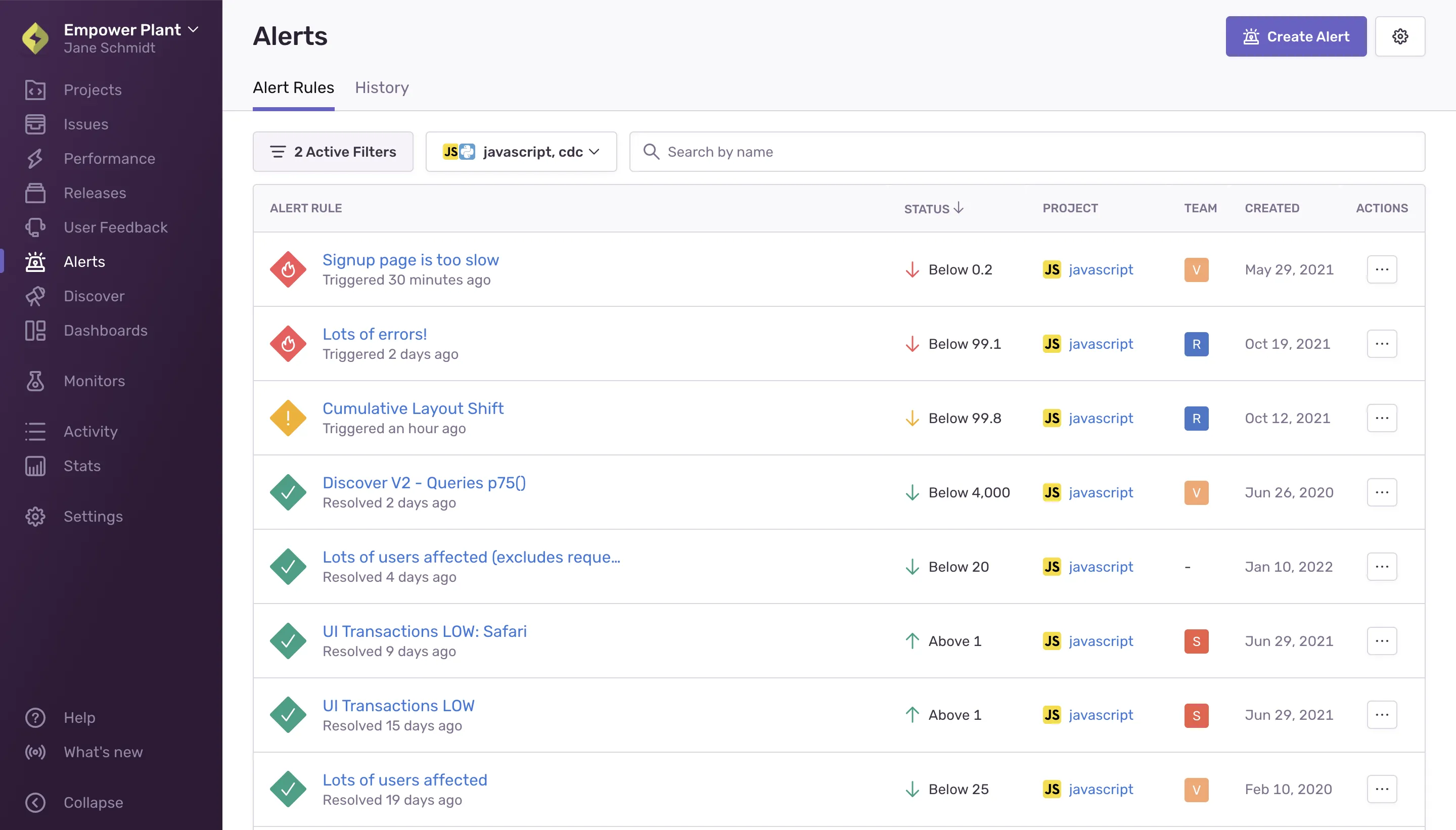Open User Feedback from the sidebar

pos(115,227)
